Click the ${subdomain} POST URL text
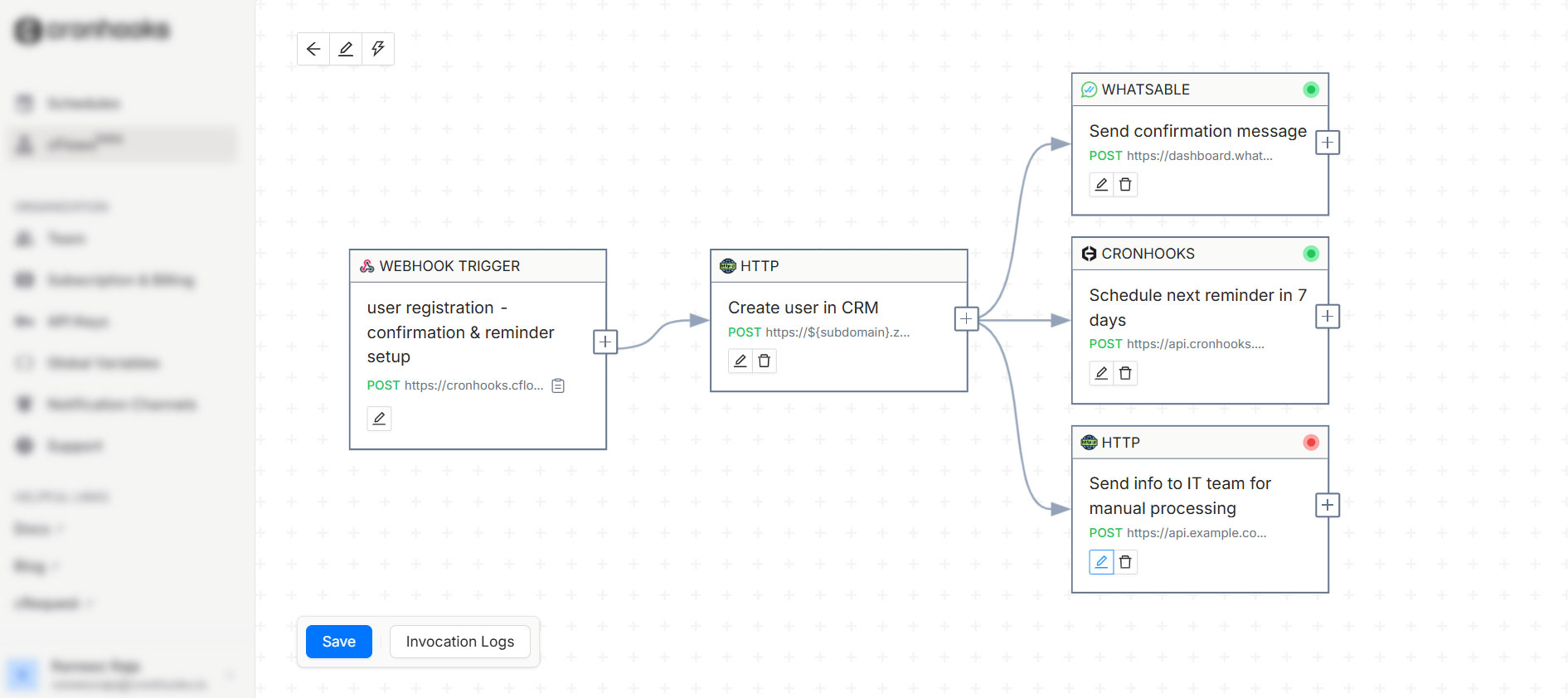1568x698 pixels. point(837,332)
